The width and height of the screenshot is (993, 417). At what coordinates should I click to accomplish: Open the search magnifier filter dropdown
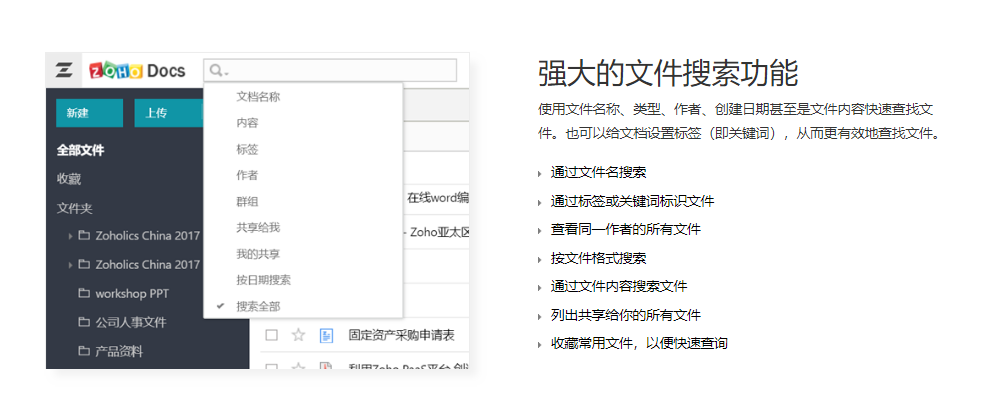(x=218, y=70)
